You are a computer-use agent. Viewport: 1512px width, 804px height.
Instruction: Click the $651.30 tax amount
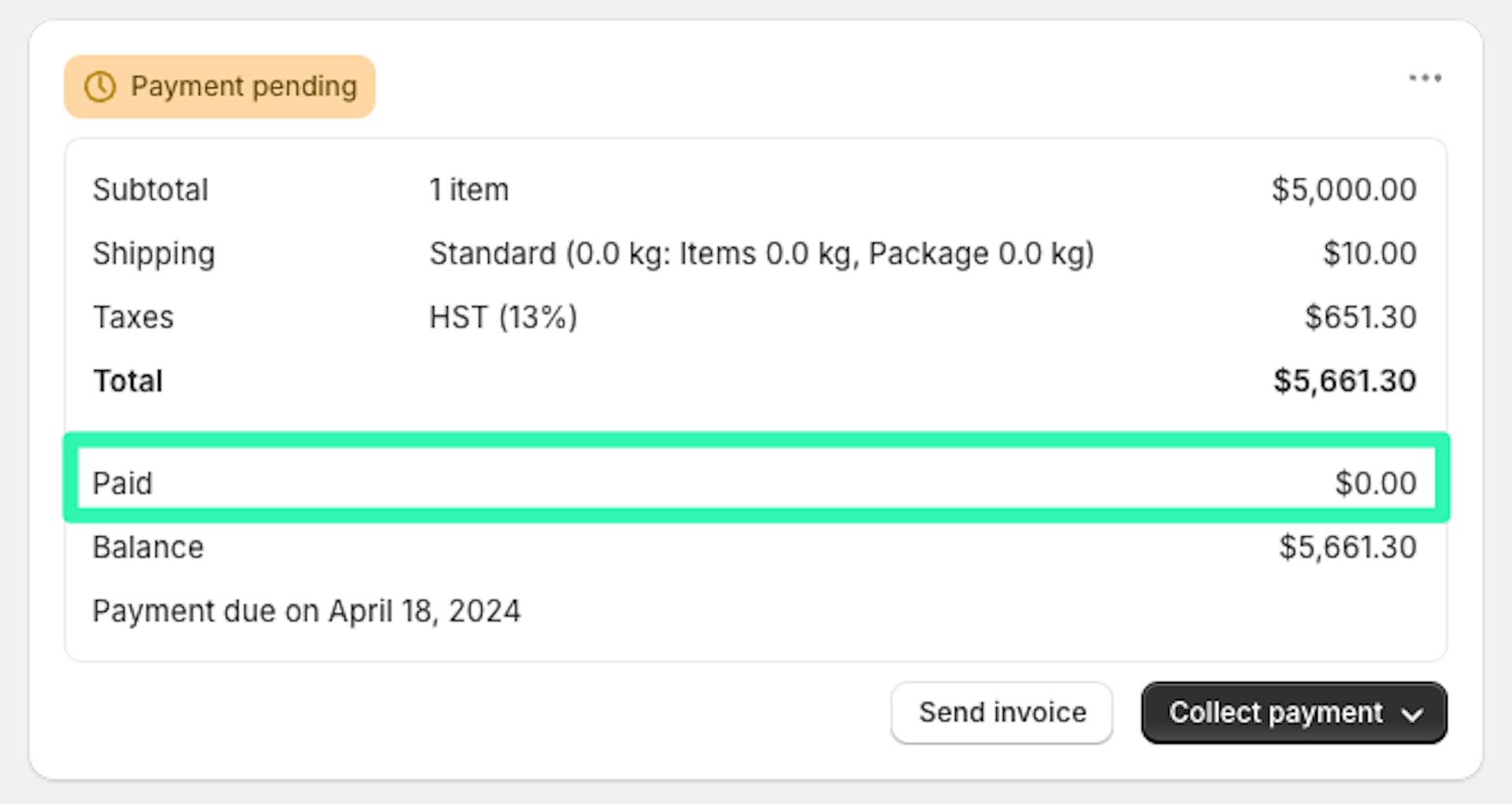tap(1360, 317)
